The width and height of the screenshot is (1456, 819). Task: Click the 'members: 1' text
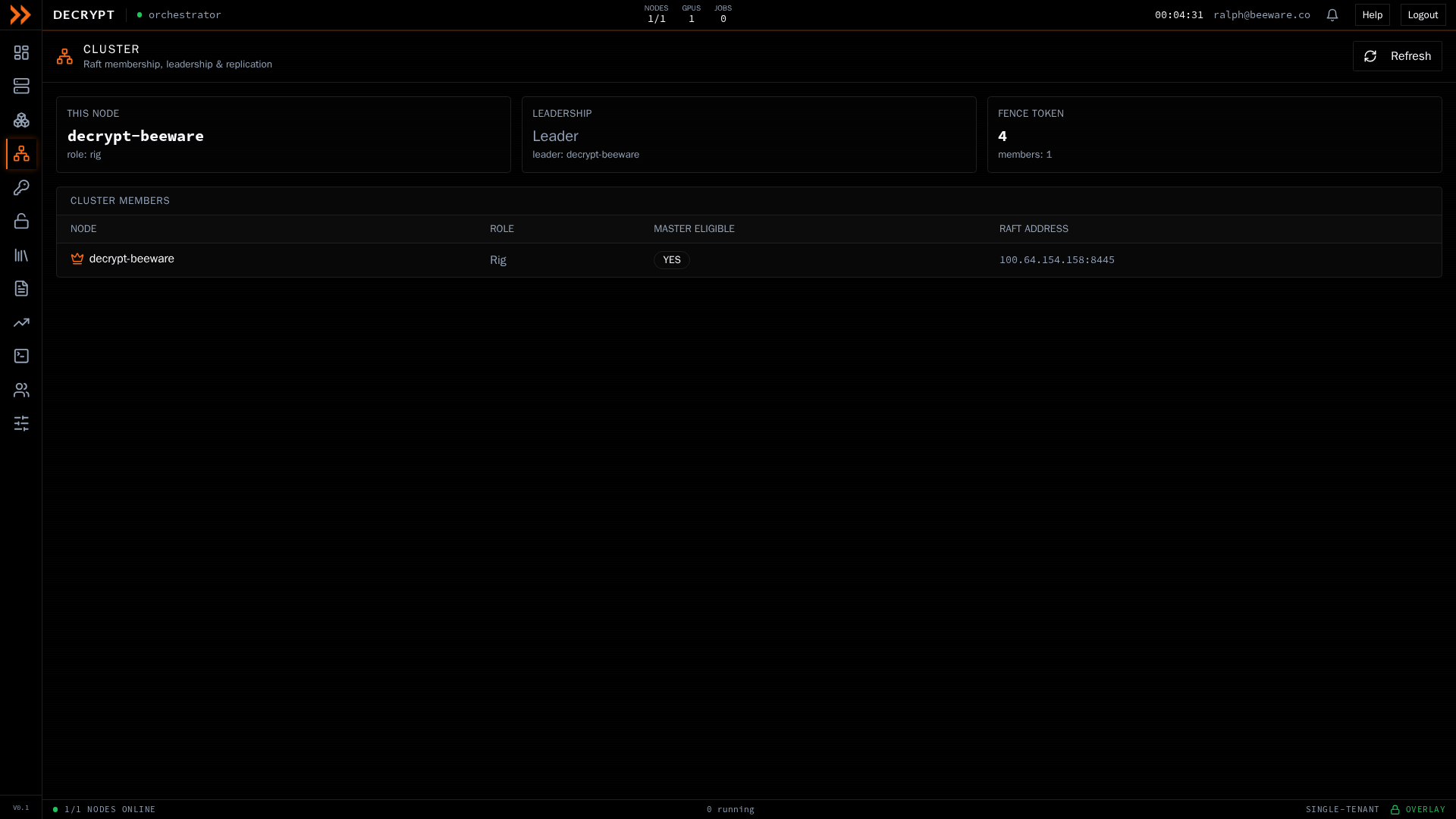point(1025,155)
